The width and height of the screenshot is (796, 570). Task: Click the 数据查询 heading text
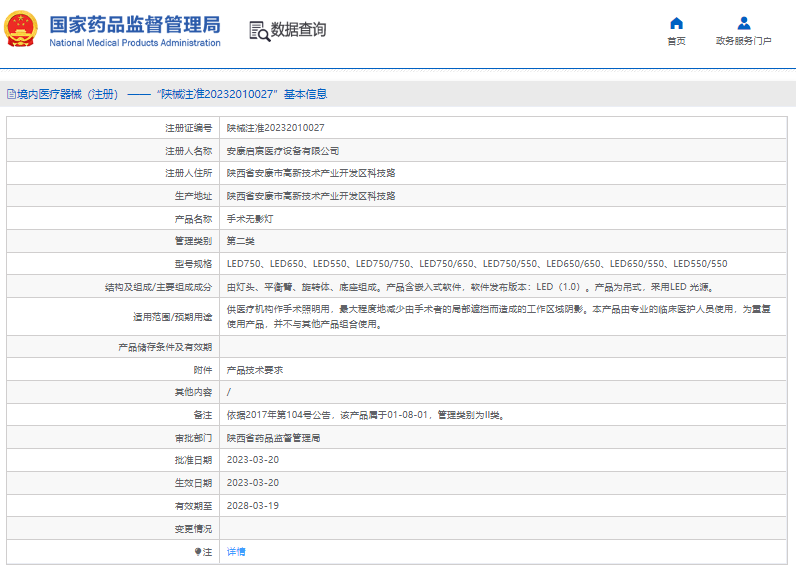tap(298, 29)
